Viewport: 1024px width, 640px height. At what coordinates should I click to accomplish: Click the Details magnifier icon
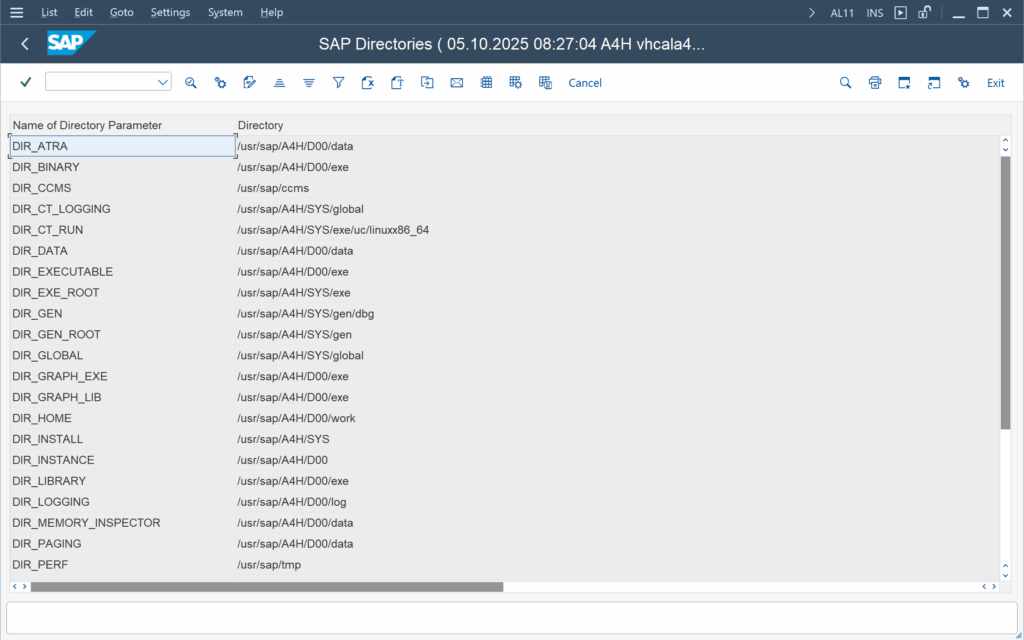(x=190, y=82)
